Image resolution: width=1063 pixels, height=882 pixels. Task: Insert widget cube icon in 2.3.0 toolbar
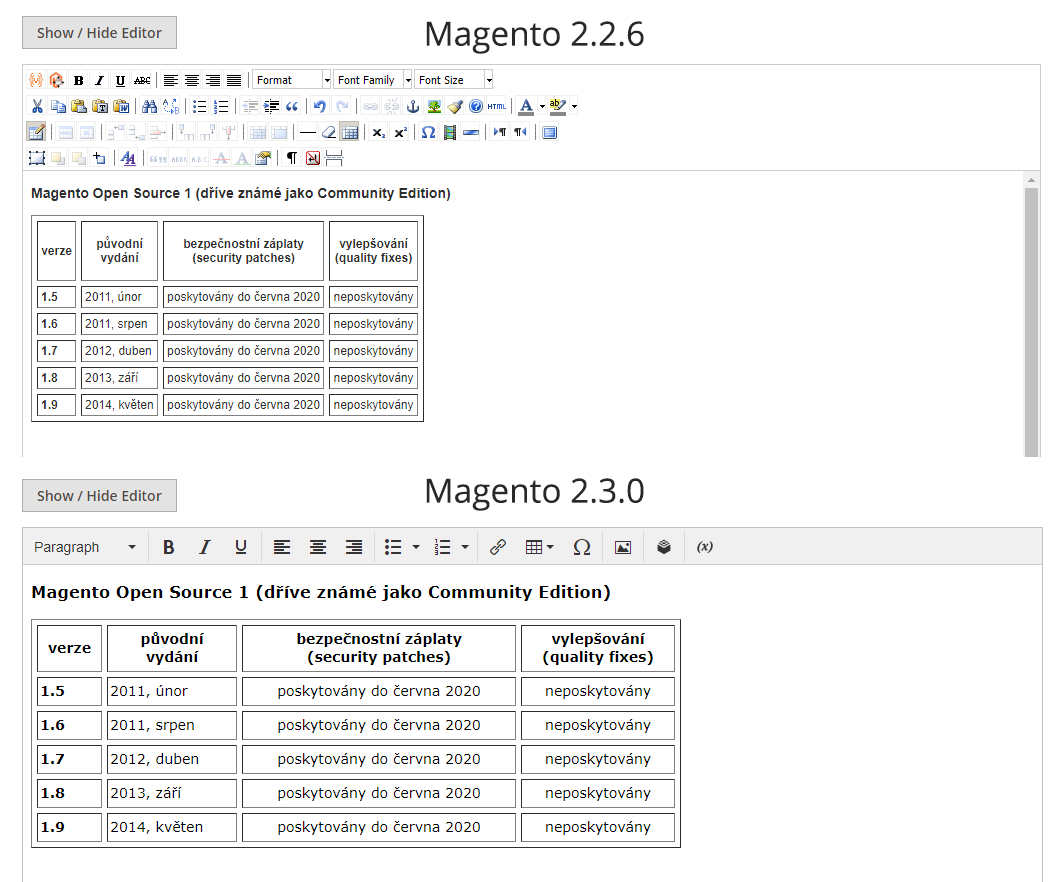664,547
